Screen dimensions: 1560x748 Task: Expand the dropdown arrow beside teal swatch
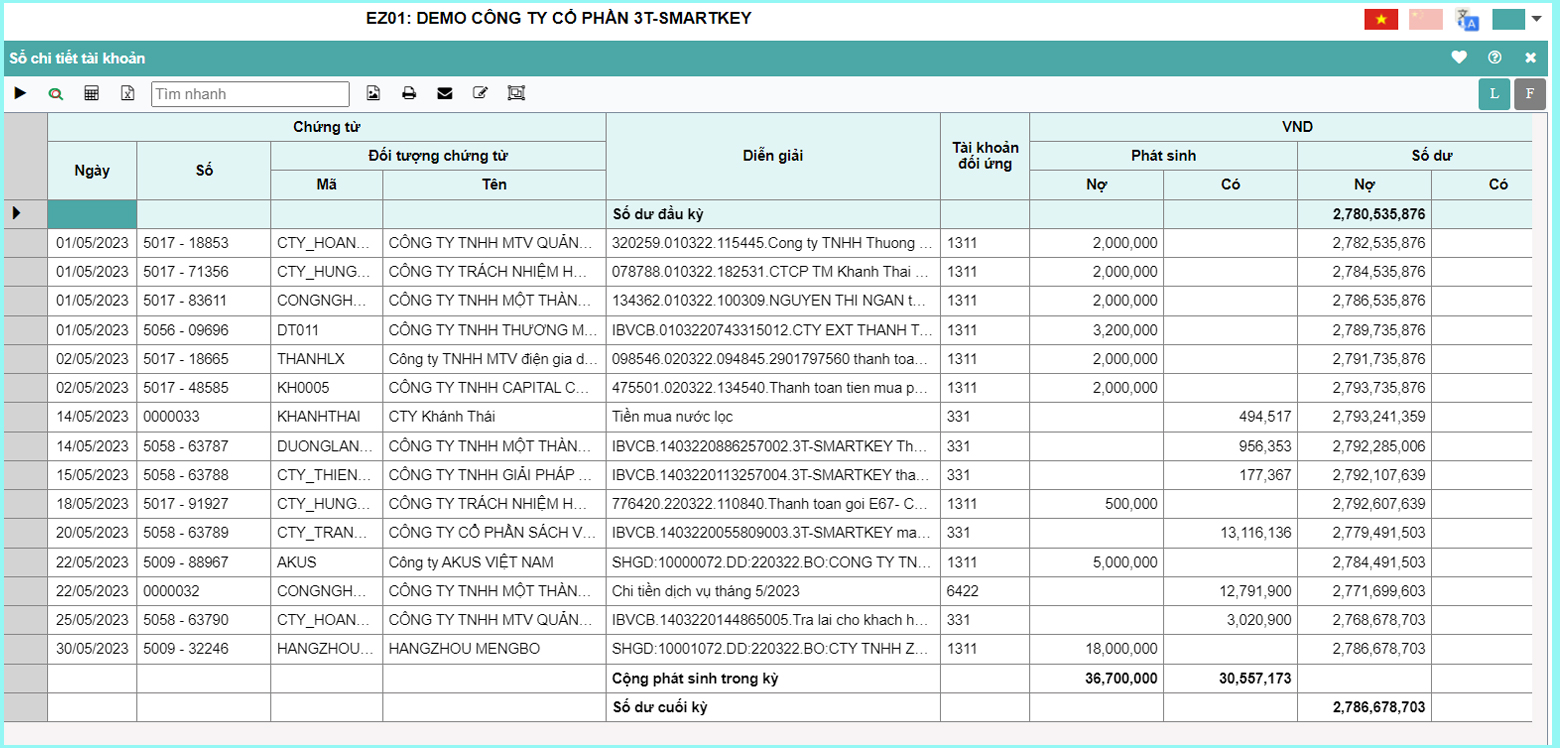[x=1536, y=19]
